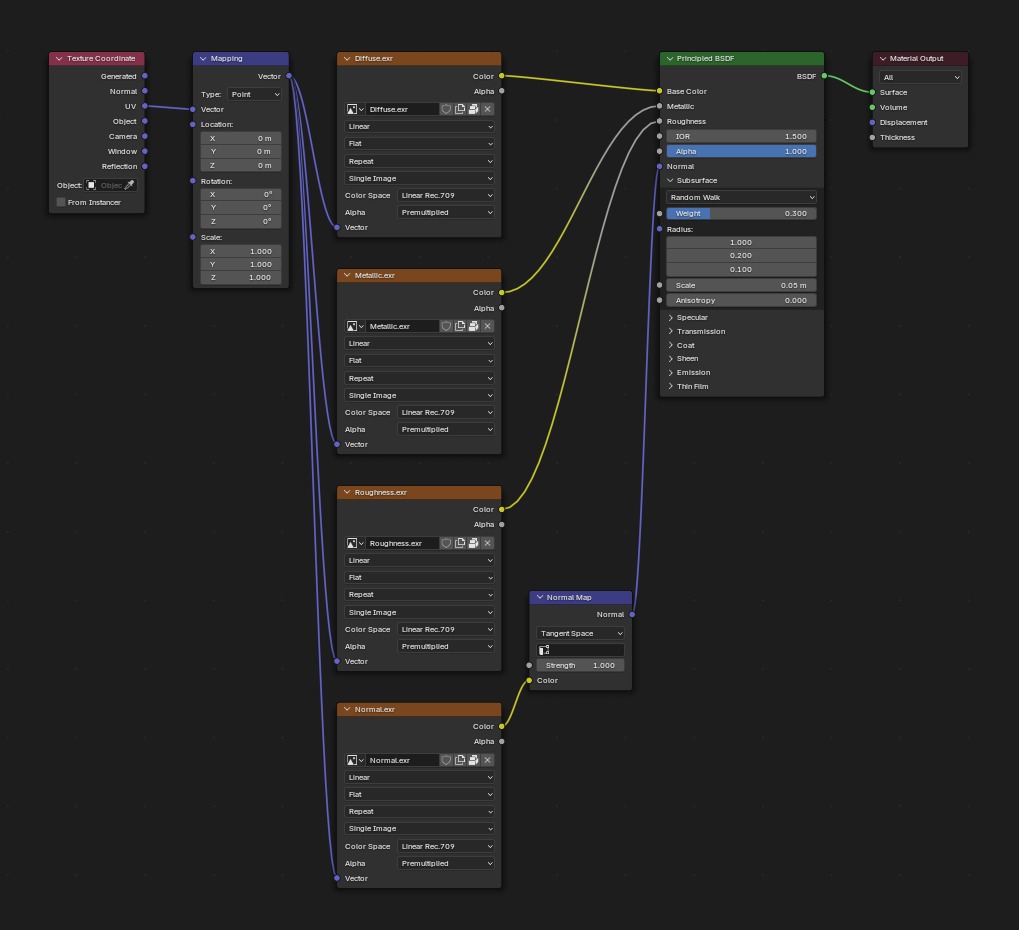
Task: Open the Roughness.exr Linear interpolation dropdown
Action: 419,560
